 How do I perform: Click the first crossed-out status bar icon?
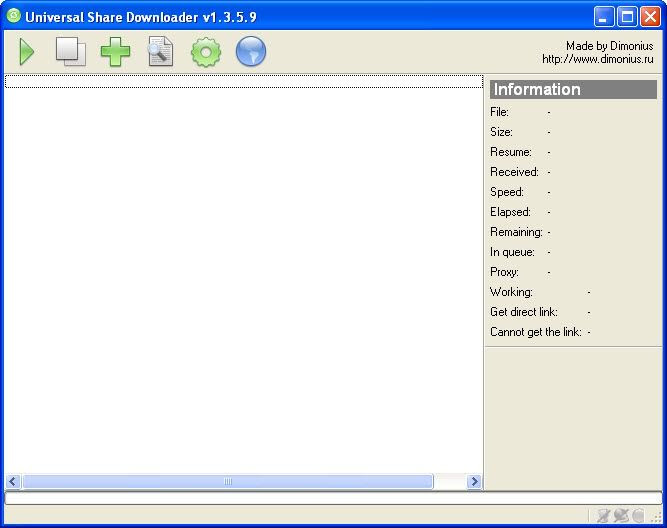click(603, 516)
